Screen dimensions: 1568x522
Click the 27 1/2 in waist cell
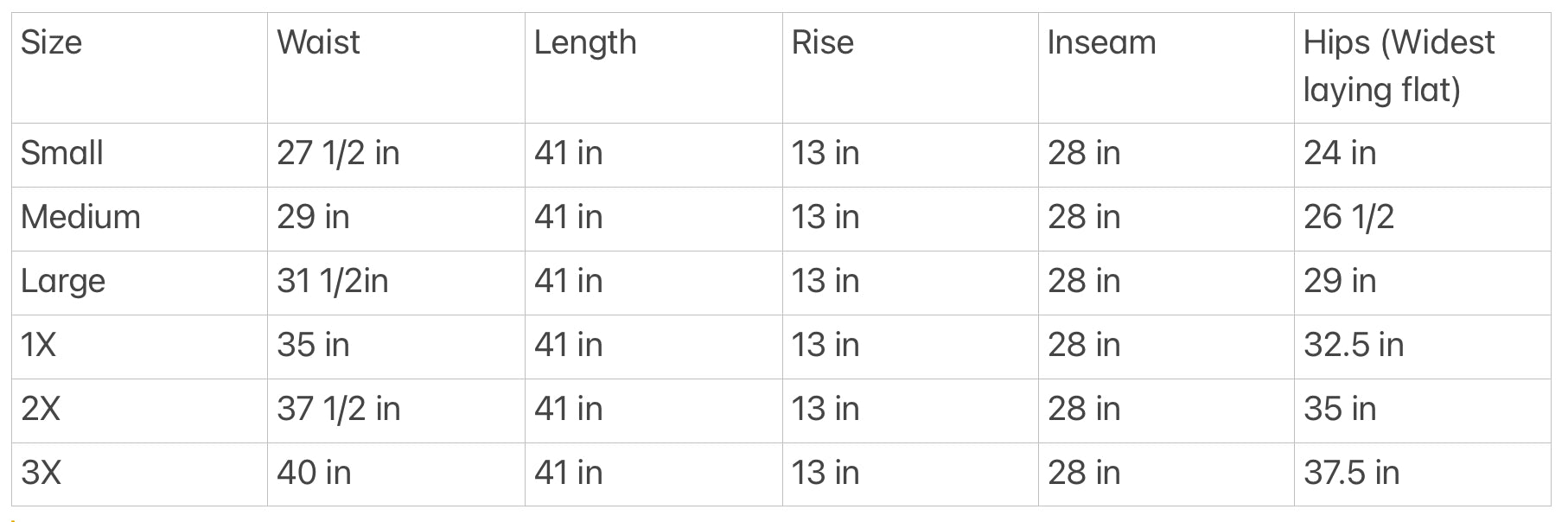[338, 153]
